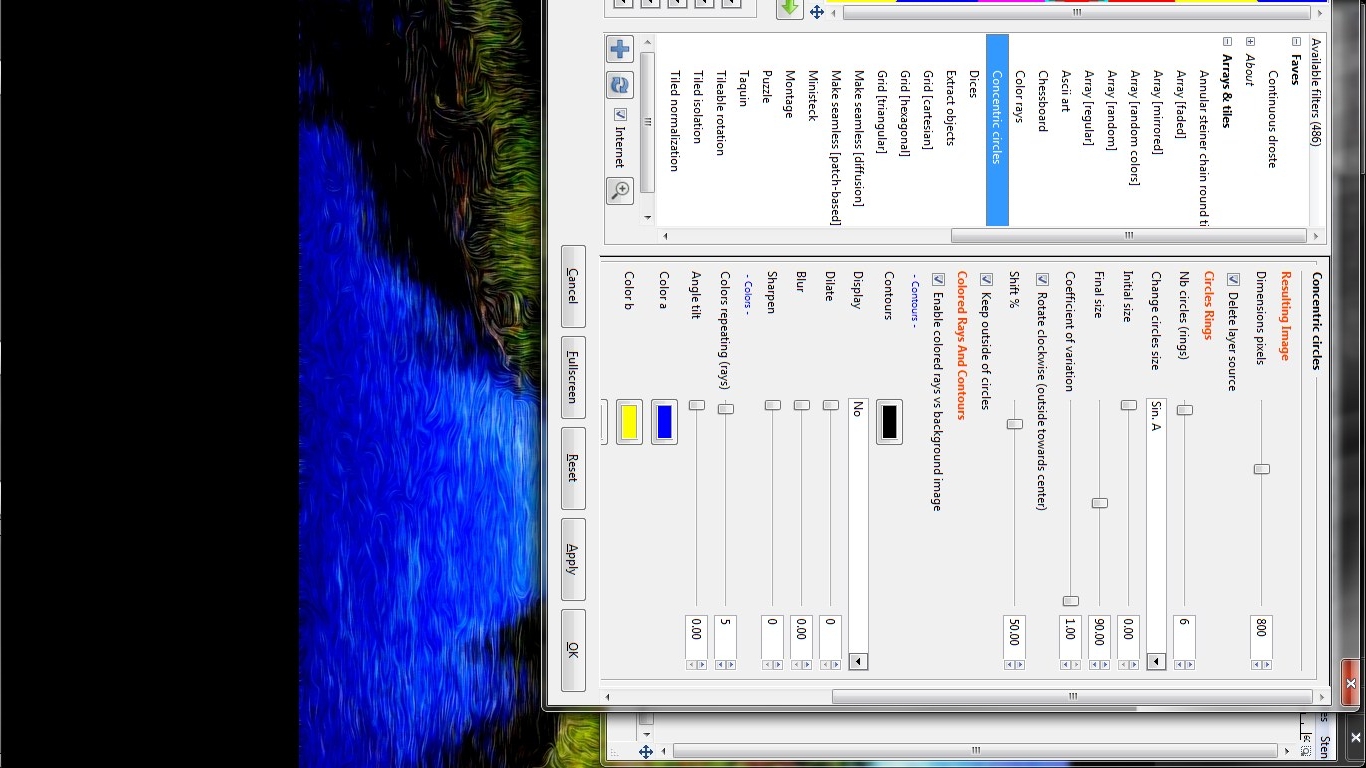Screen dimensions: 1366x768
Task: Select the Puzzle filter
Action: click(767, 86)
